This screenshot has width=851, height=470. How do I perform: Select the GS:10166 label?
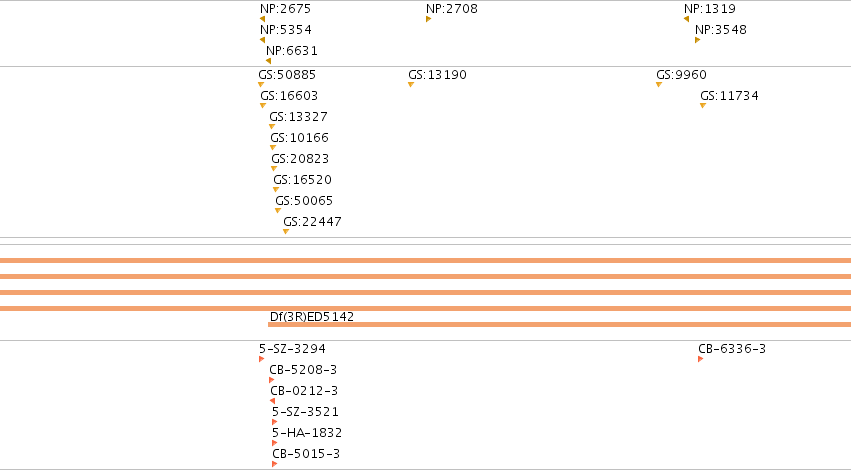(300, 138)
